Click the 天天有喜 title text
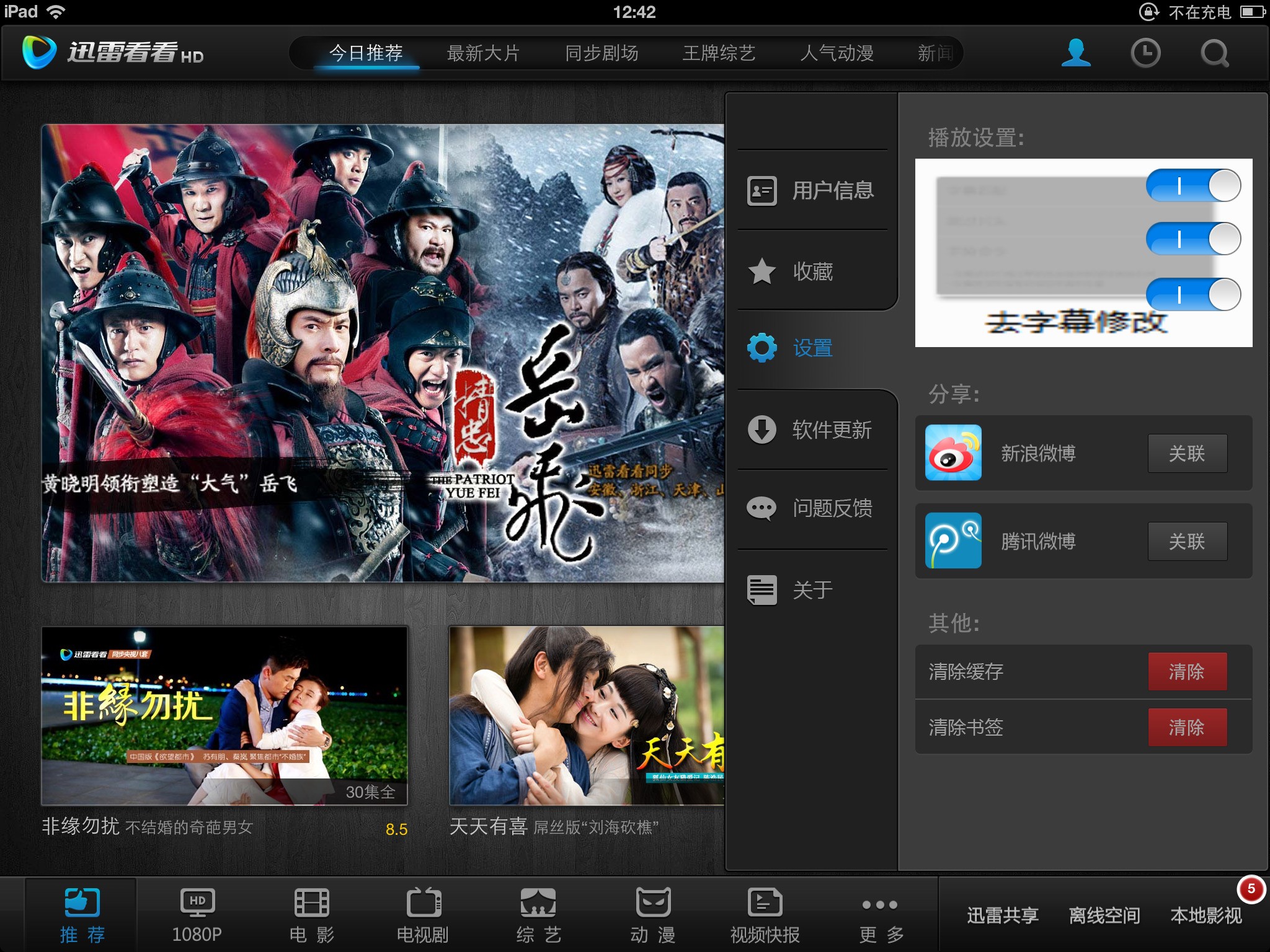 (x=489, y=826)
